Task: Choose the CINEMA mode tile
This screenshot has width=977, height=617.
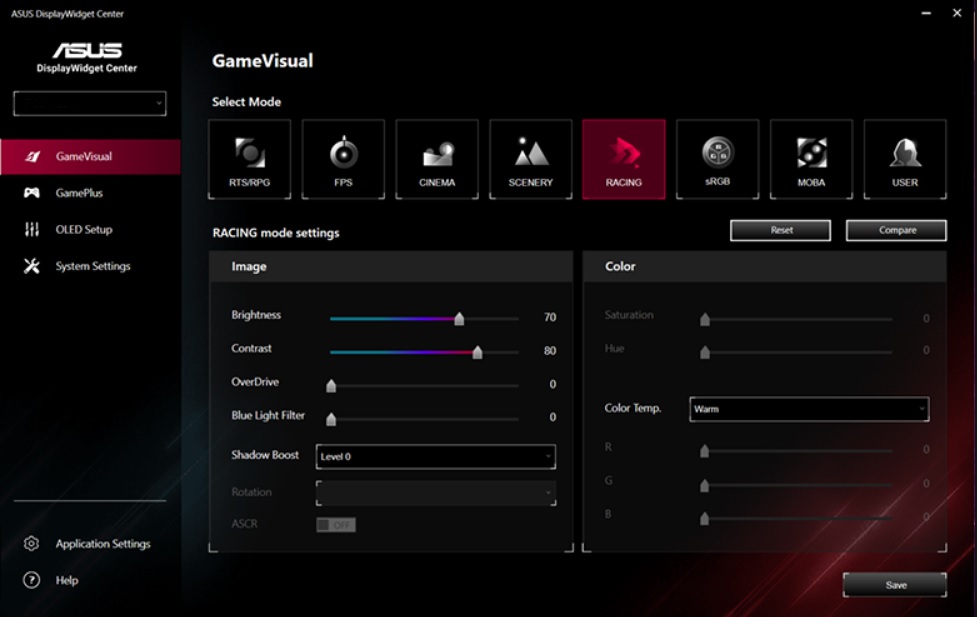Action: [437, 160]
